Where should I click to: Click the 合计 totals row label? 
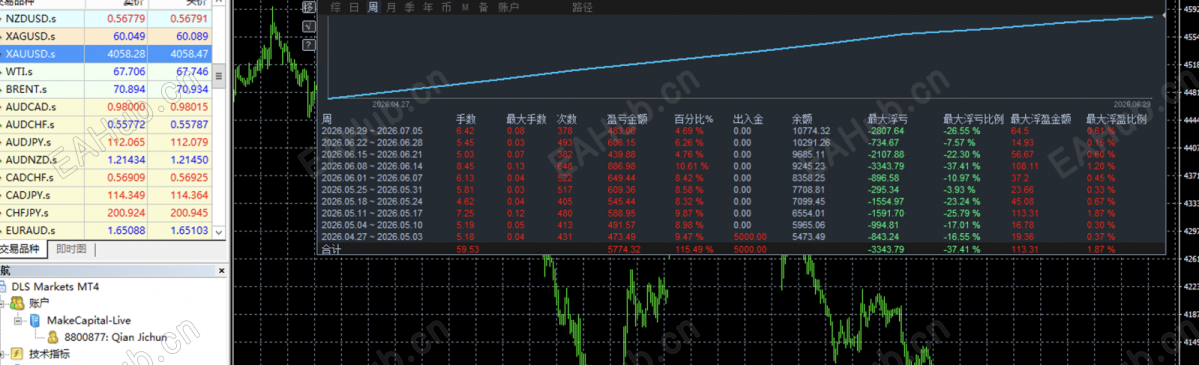[331, 249]
